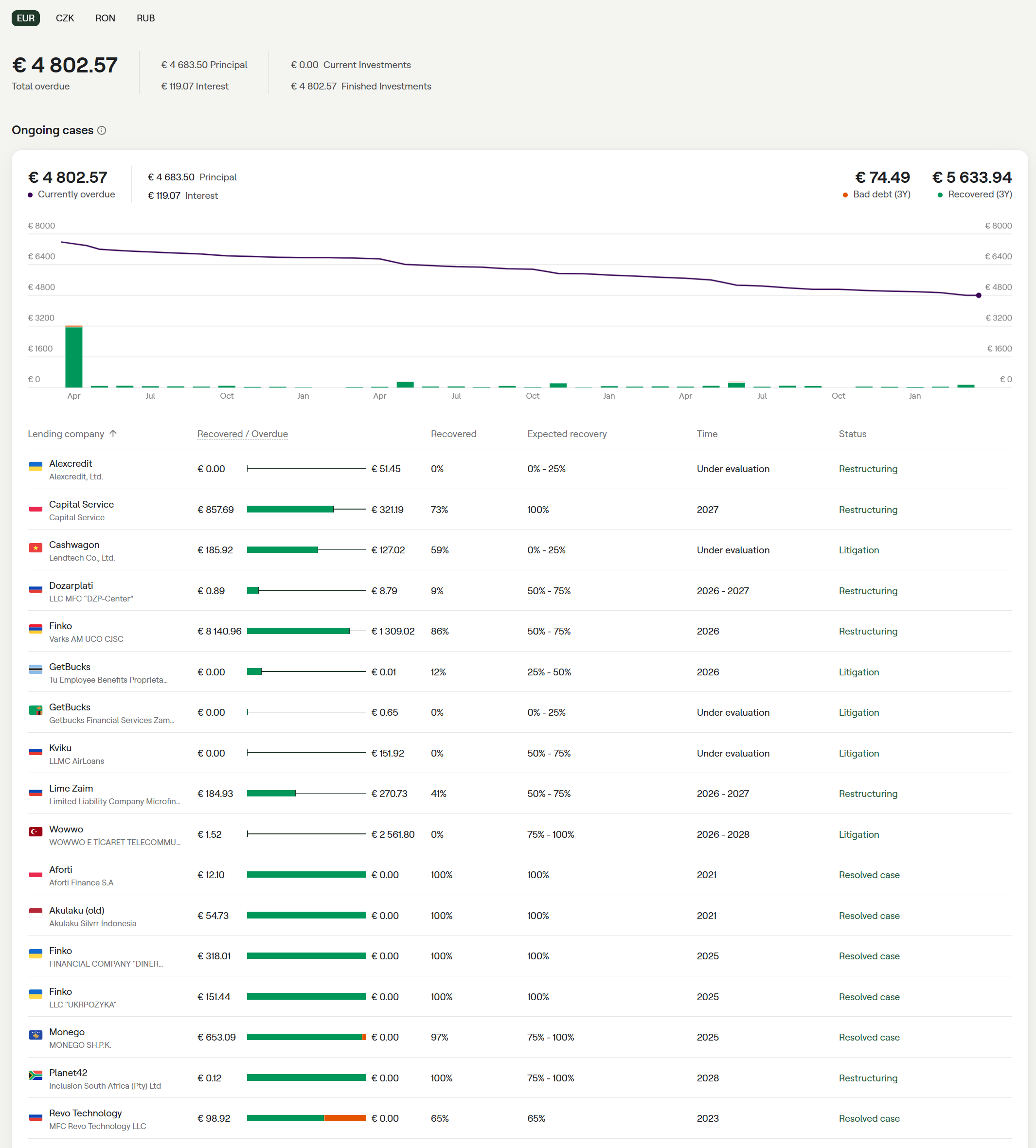The height and width of the screenshot is (1148, 1036).
Task: Switch to the RON currency tab
Action: pyautogui.click(x=106, y=18)
